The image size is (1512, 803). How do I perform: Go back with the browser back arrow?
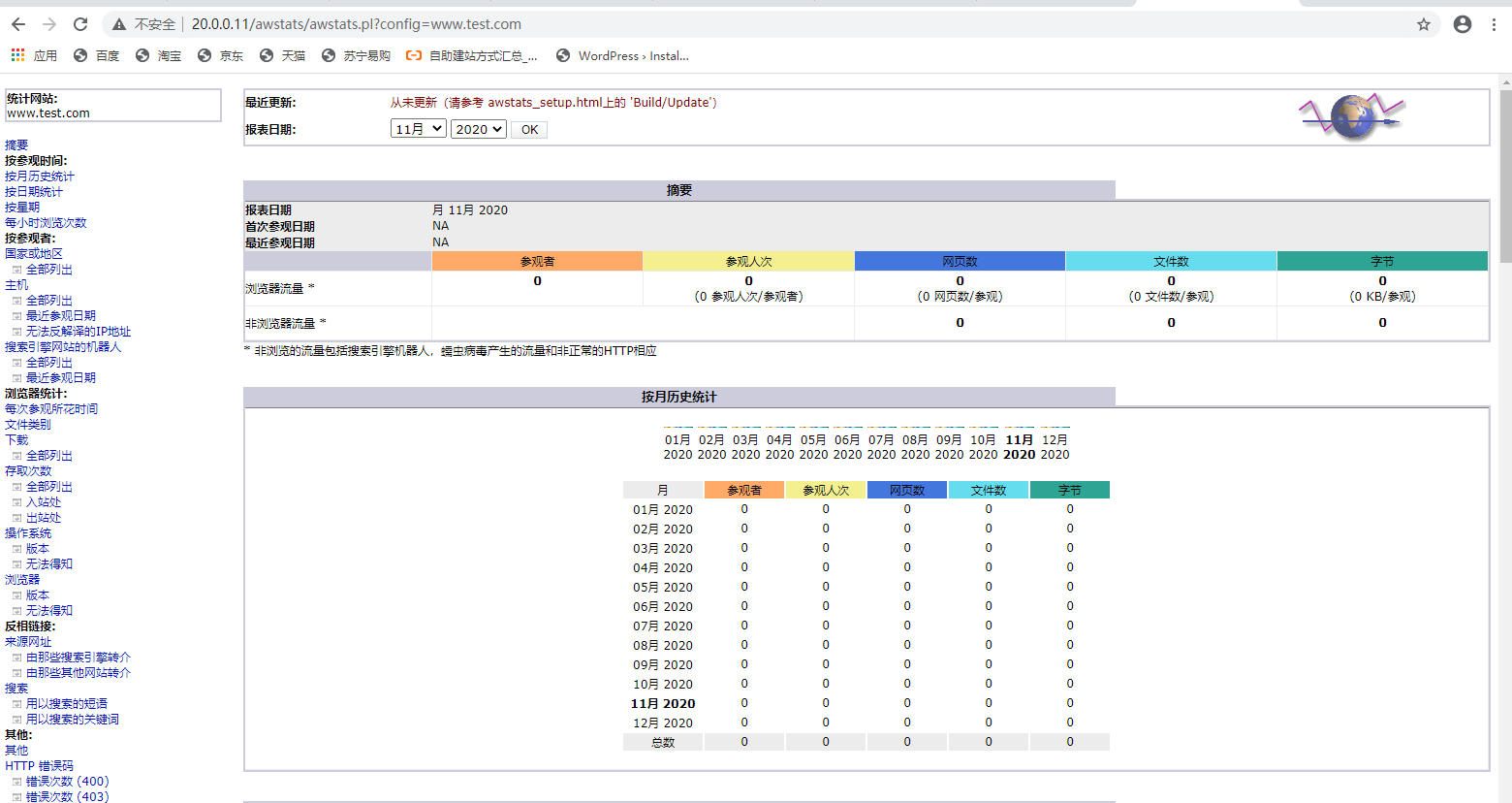[18, 24]
